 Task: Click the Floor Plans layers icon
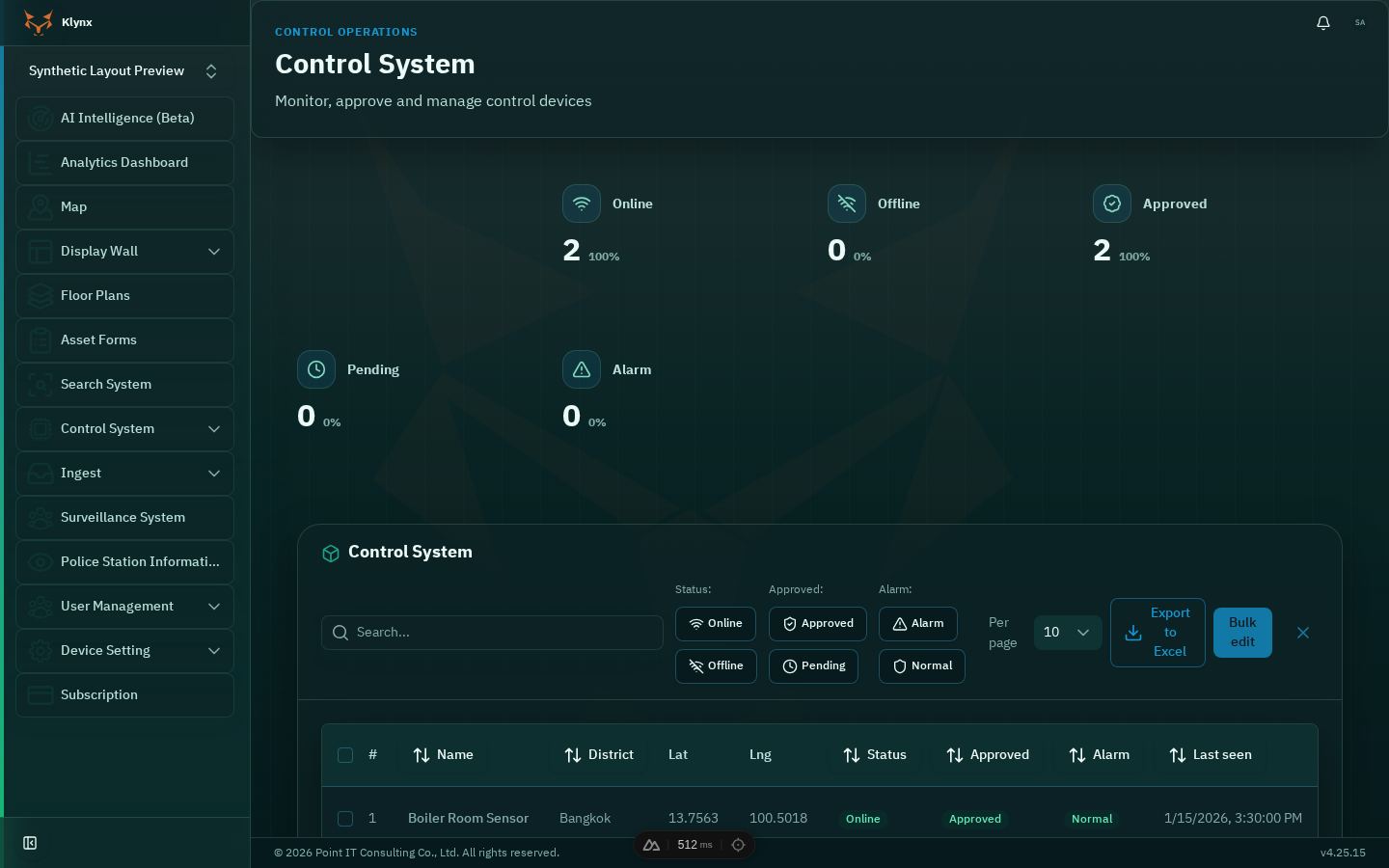[x=41, y=296]
